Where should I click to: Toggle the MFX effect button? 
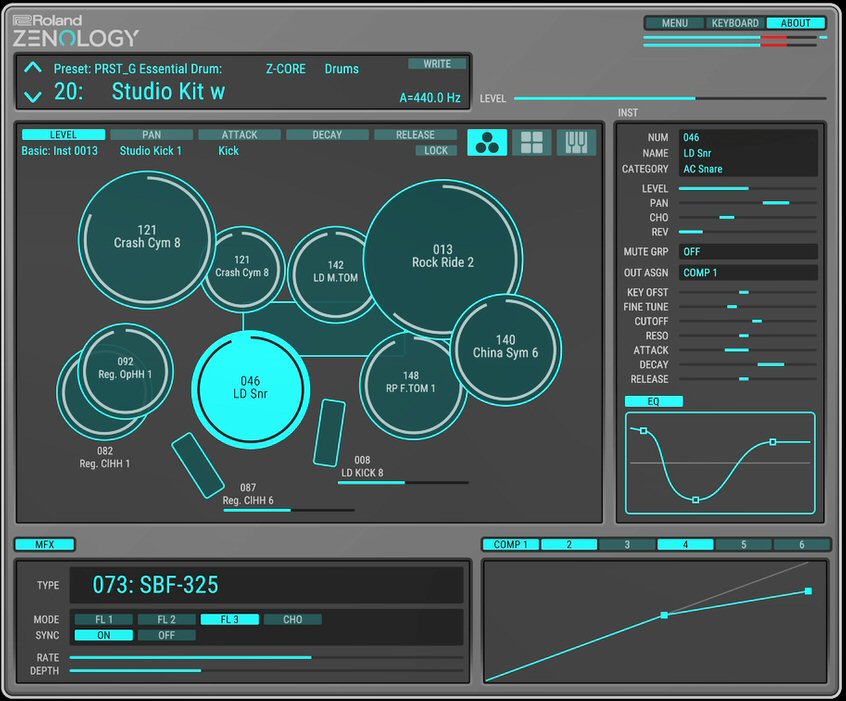click(x=45, y=545)
